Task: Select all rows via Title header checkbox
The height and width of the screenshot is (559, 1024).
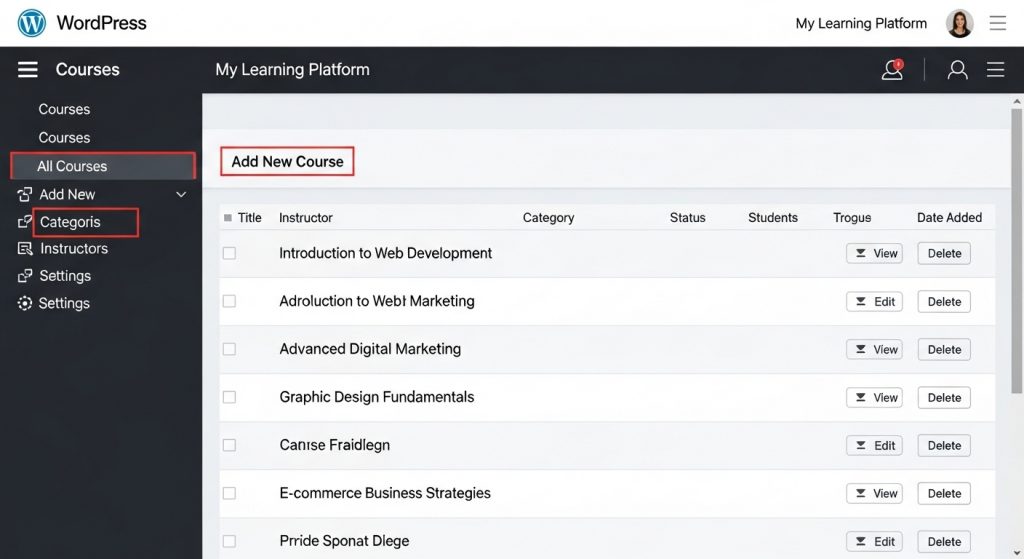Action: (227, 218)
